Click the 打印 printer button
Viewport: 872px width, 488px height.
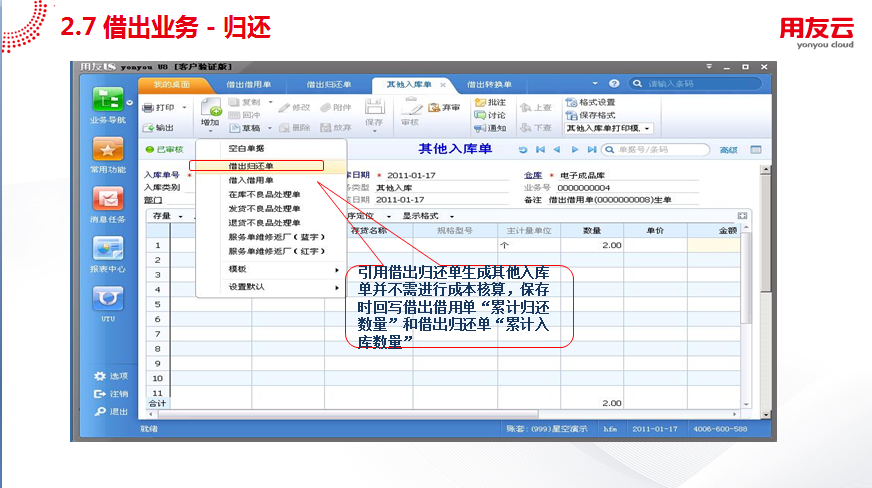click(158, 107)
